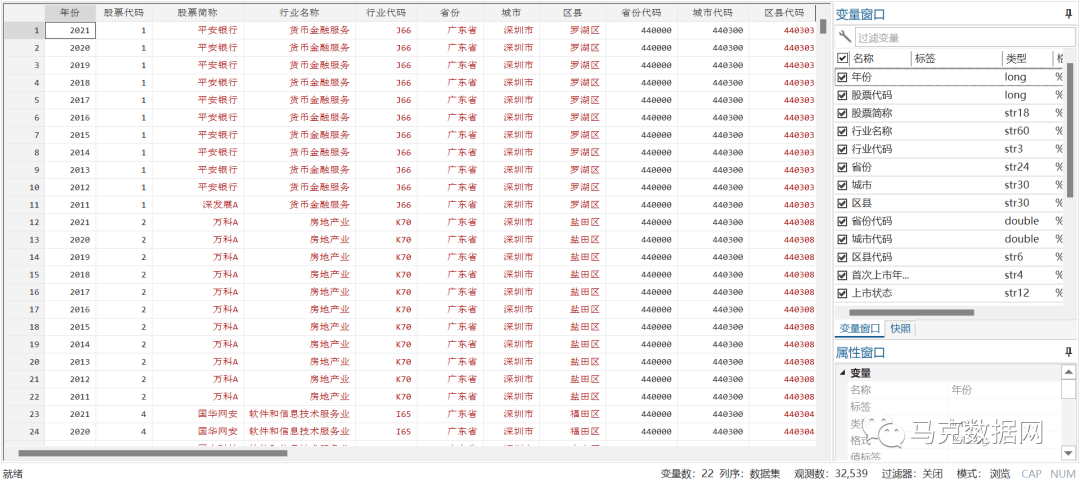Click 变量数: 22 in status bar

pos(687,473)
